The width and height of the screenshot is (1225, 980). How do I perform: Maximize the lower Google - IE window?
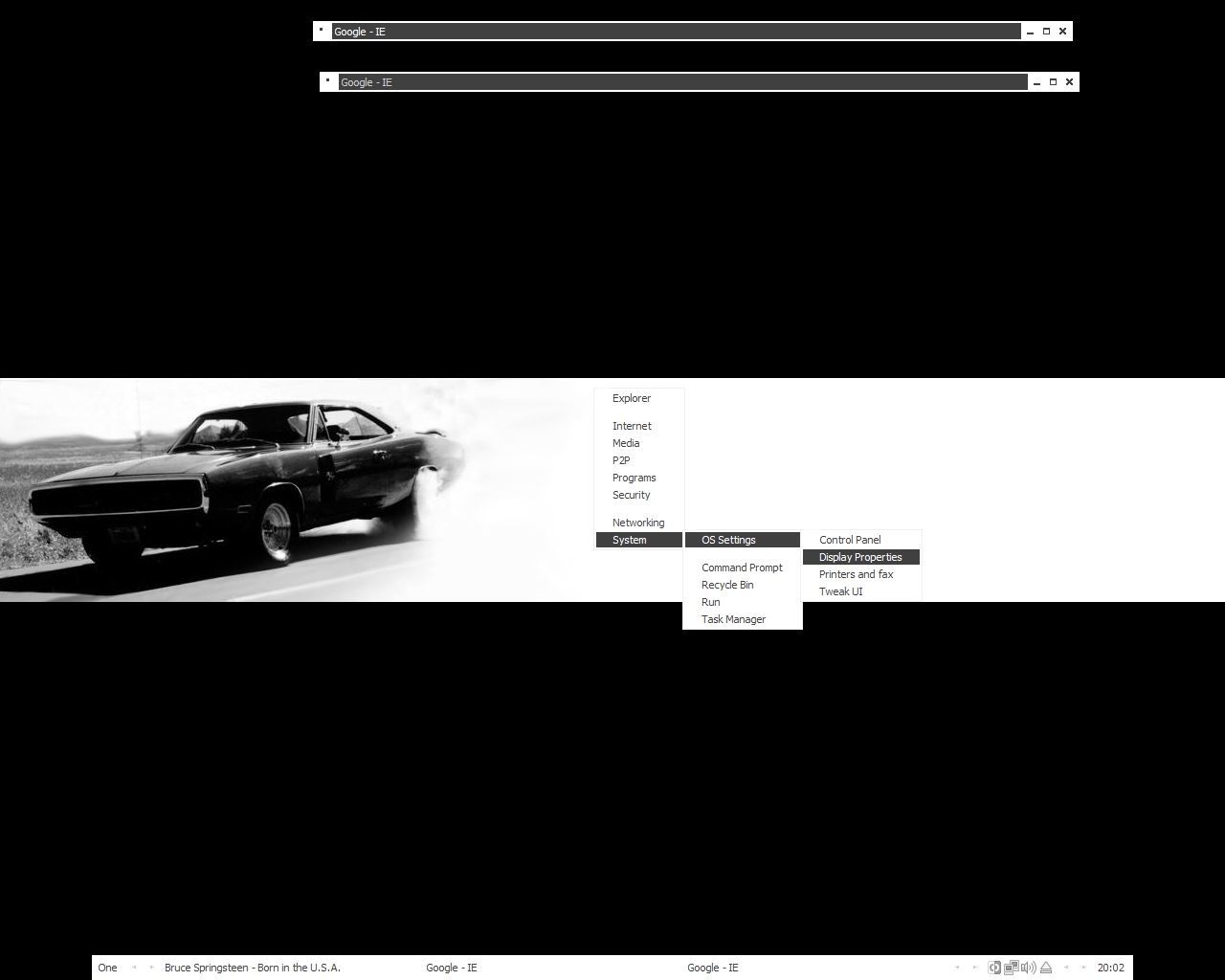(1053, 82)
